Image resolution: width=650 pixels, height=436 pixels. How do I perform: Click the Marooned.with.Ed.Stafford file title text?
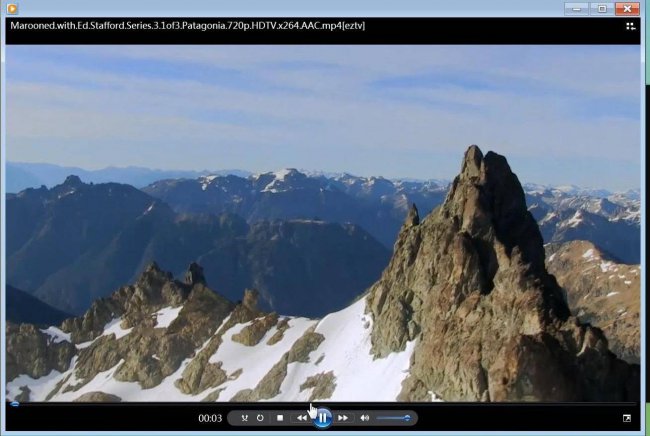pyautogui.click(x=187, y=26)
